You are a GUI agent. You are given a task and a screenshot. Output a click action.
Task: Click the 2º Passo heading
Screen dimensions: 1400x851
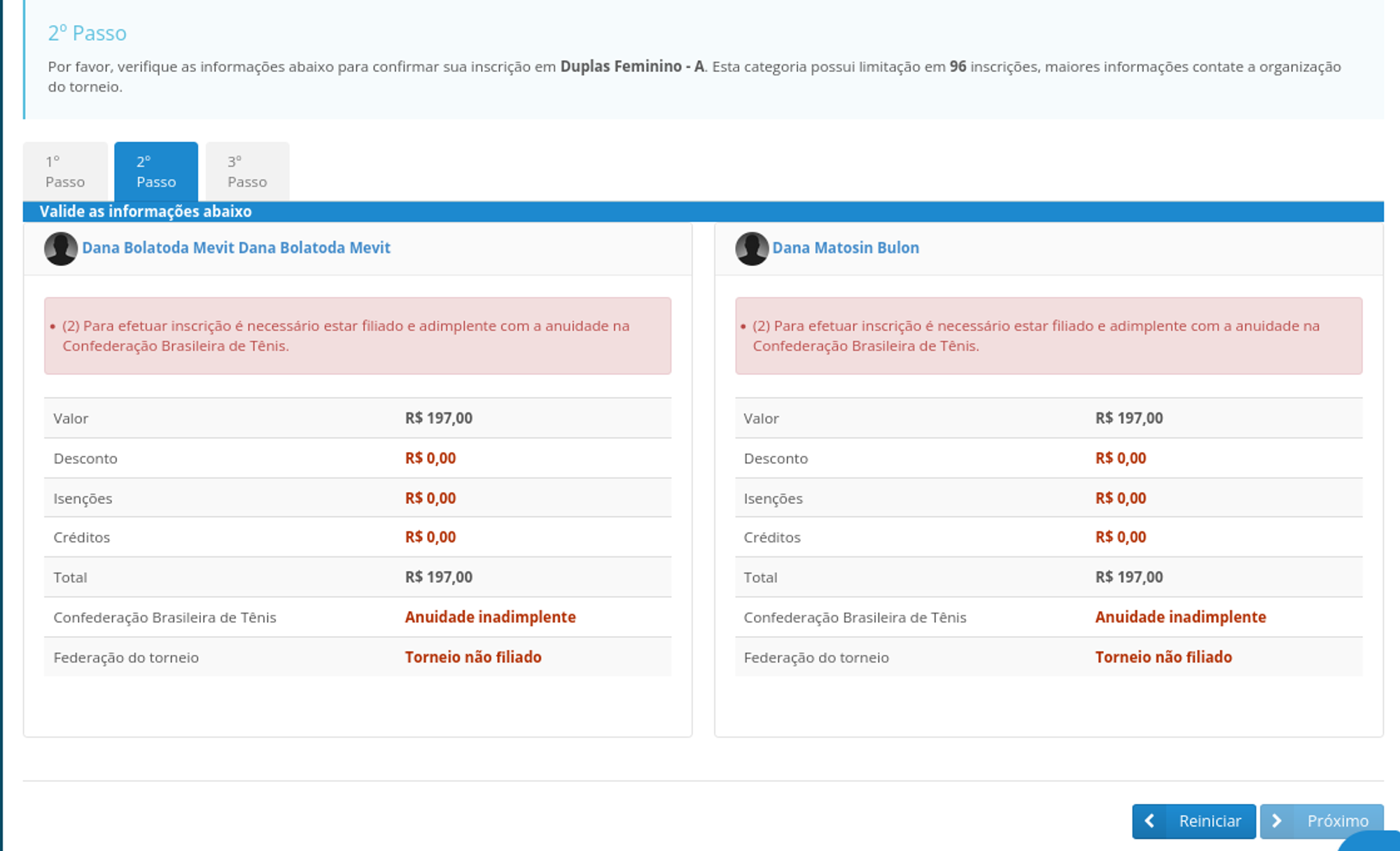(87, 33)
